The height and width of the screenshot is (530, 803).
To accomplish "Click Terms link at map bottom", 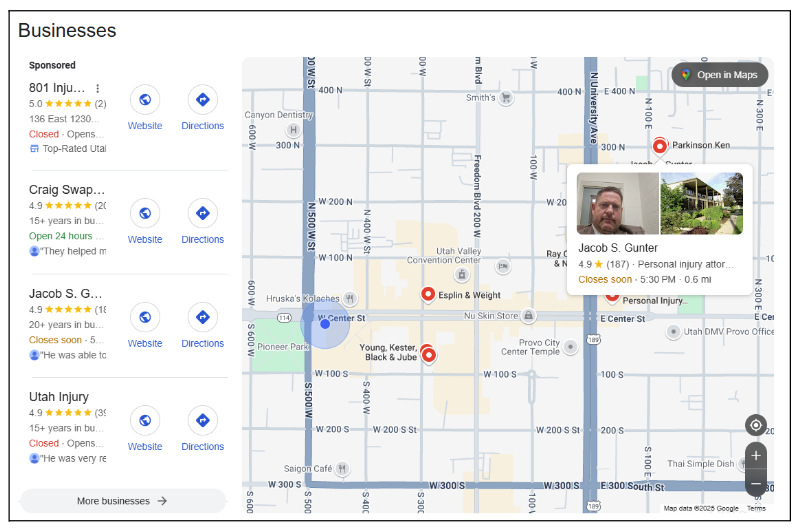I will pos(756,508).
